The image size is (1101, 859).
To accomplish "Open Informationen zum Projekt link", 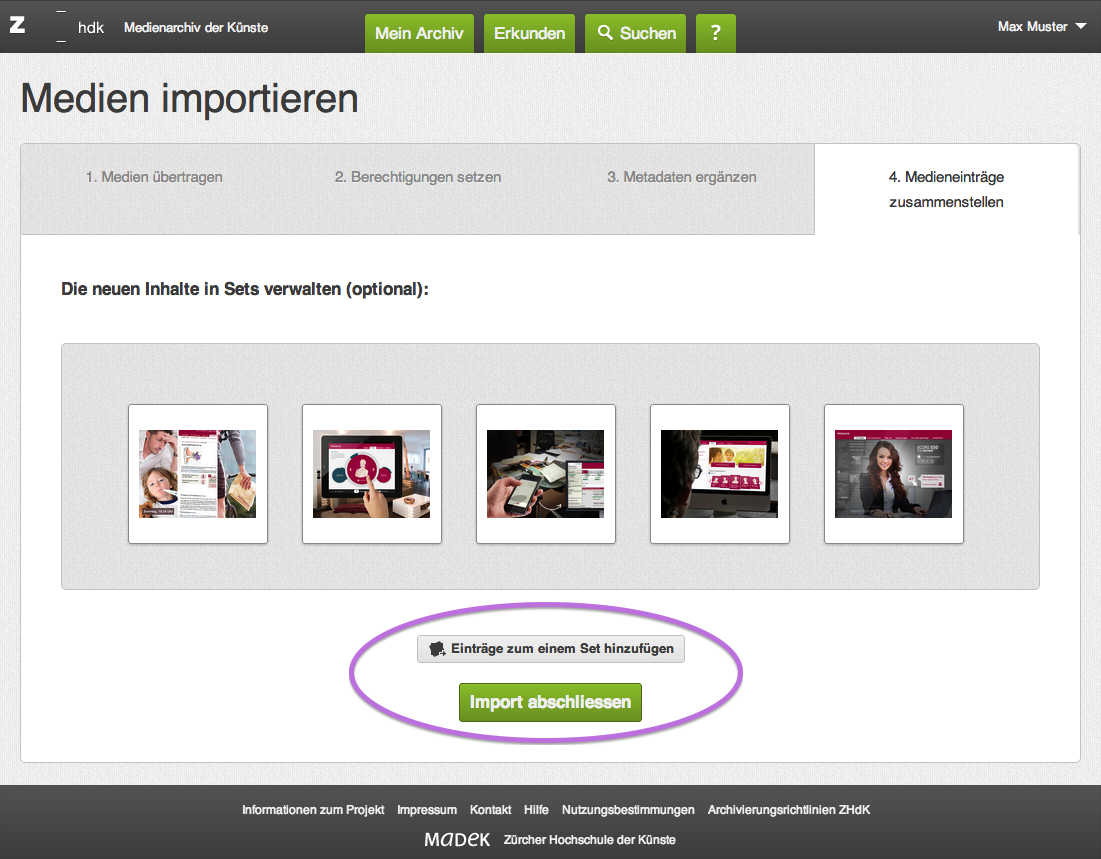I will point(313,810).
